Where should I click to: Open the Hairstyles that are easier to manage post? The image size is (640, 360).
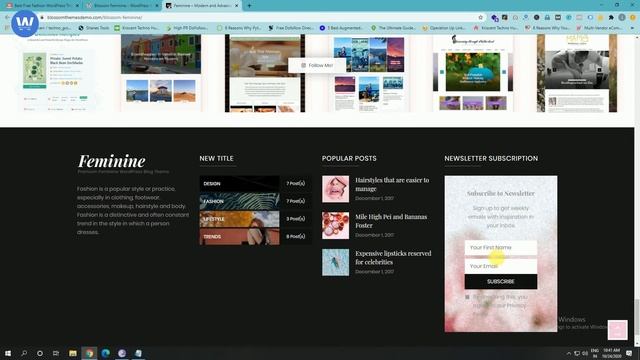pos(392,184)
